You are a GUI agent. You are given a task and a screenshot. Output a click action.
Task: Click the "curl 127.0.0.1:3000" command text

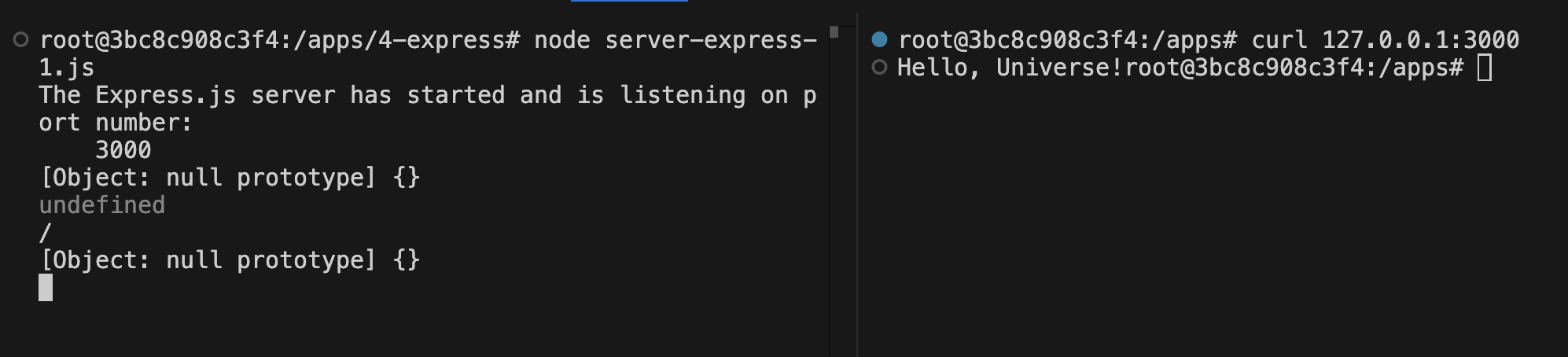(1385, 39)
